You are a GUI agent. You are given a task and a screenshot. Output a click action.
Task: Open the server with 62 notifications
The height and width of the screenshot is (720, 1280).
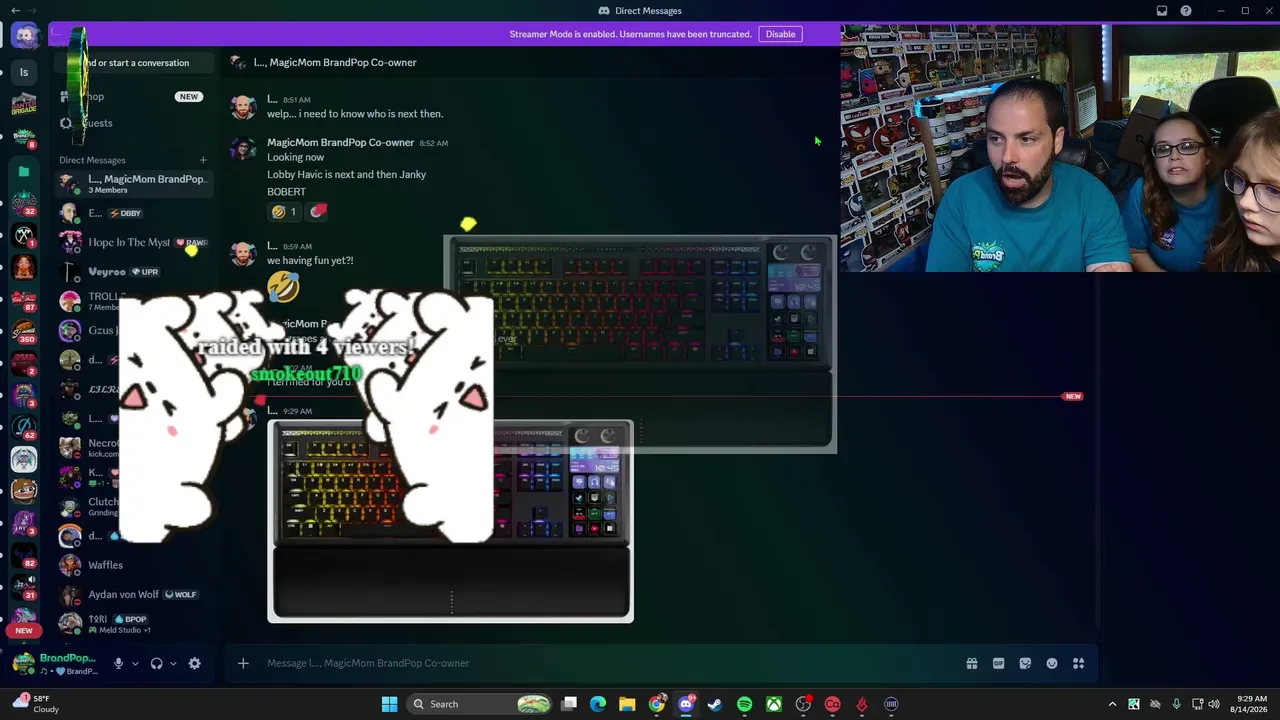coord(24,427)
